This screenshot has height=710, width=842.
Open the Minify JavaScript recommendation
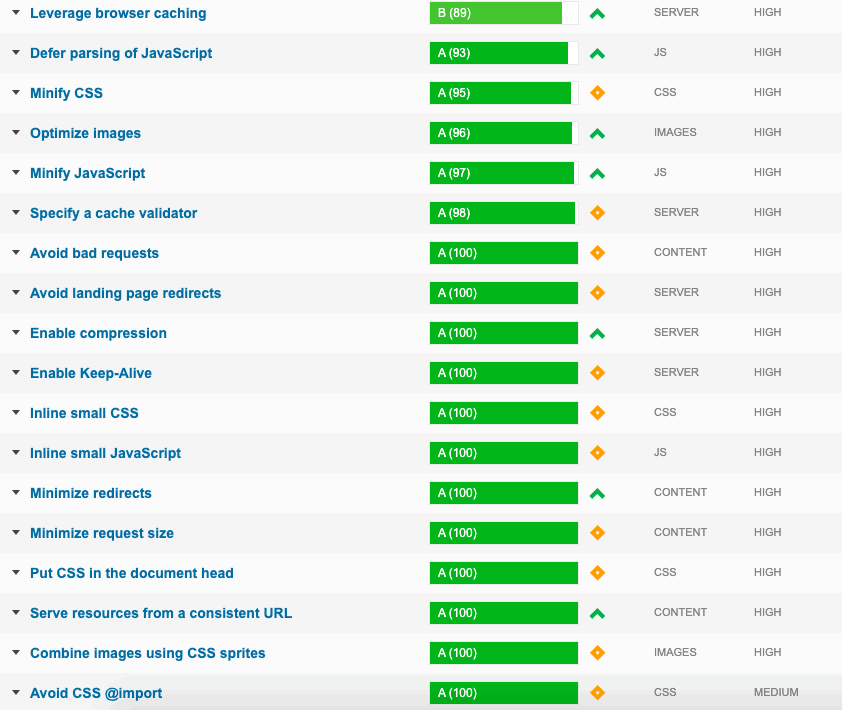click(88, 173)
